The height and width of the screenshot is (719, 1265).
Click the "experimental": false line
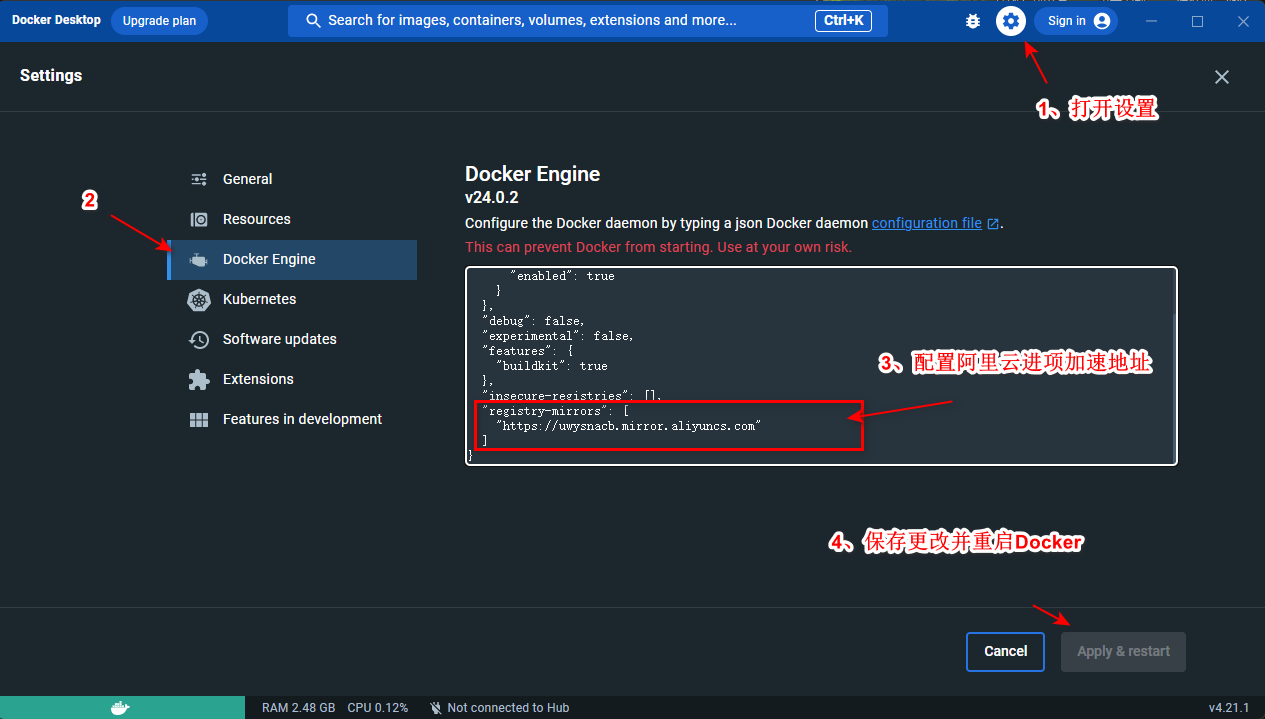[557, 335]
